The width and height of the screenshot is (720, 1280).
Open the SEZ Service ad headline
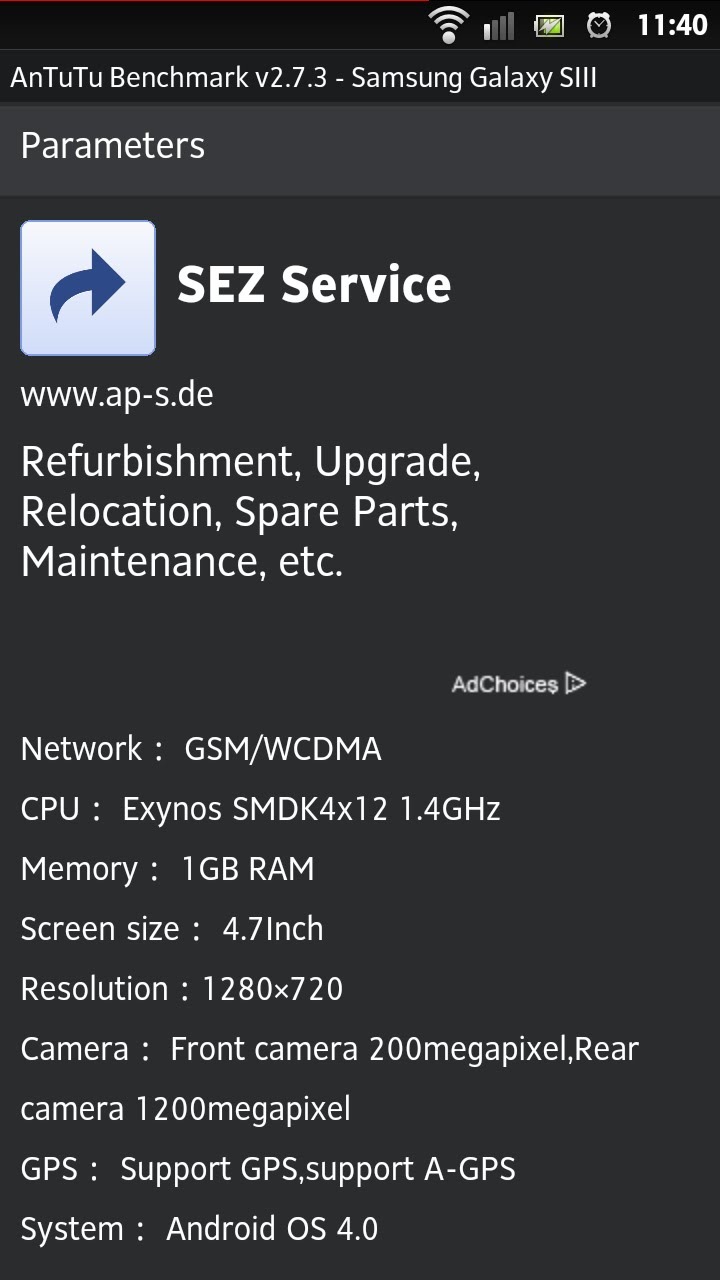pos(314,285)
